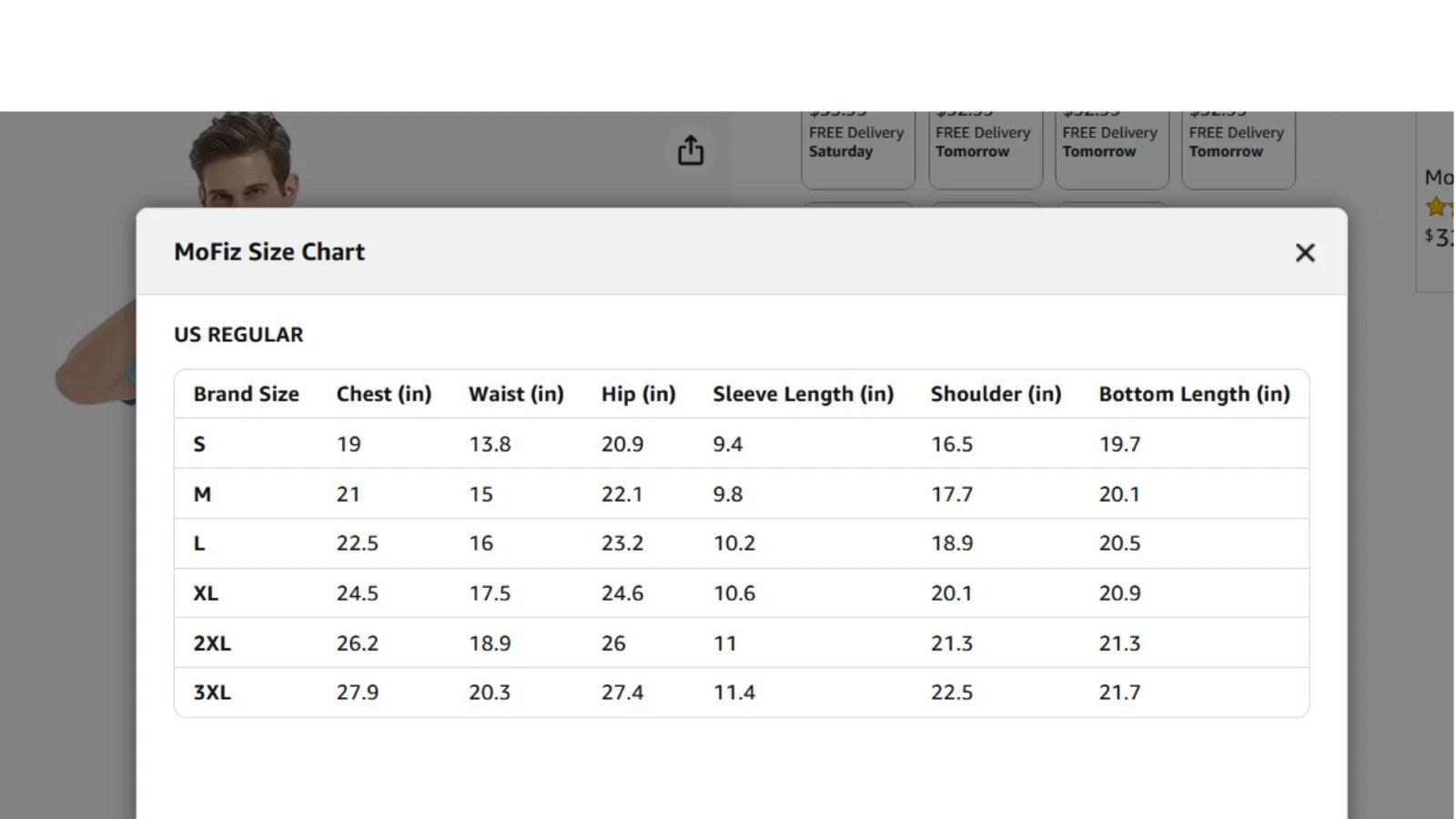
Task: Close the MoFiz Size Chart dialog
Action: [1304, 253]
